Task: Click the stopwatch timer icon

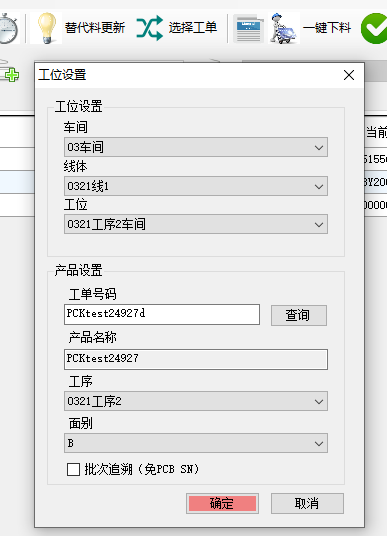Action: (x=8, y=28)
